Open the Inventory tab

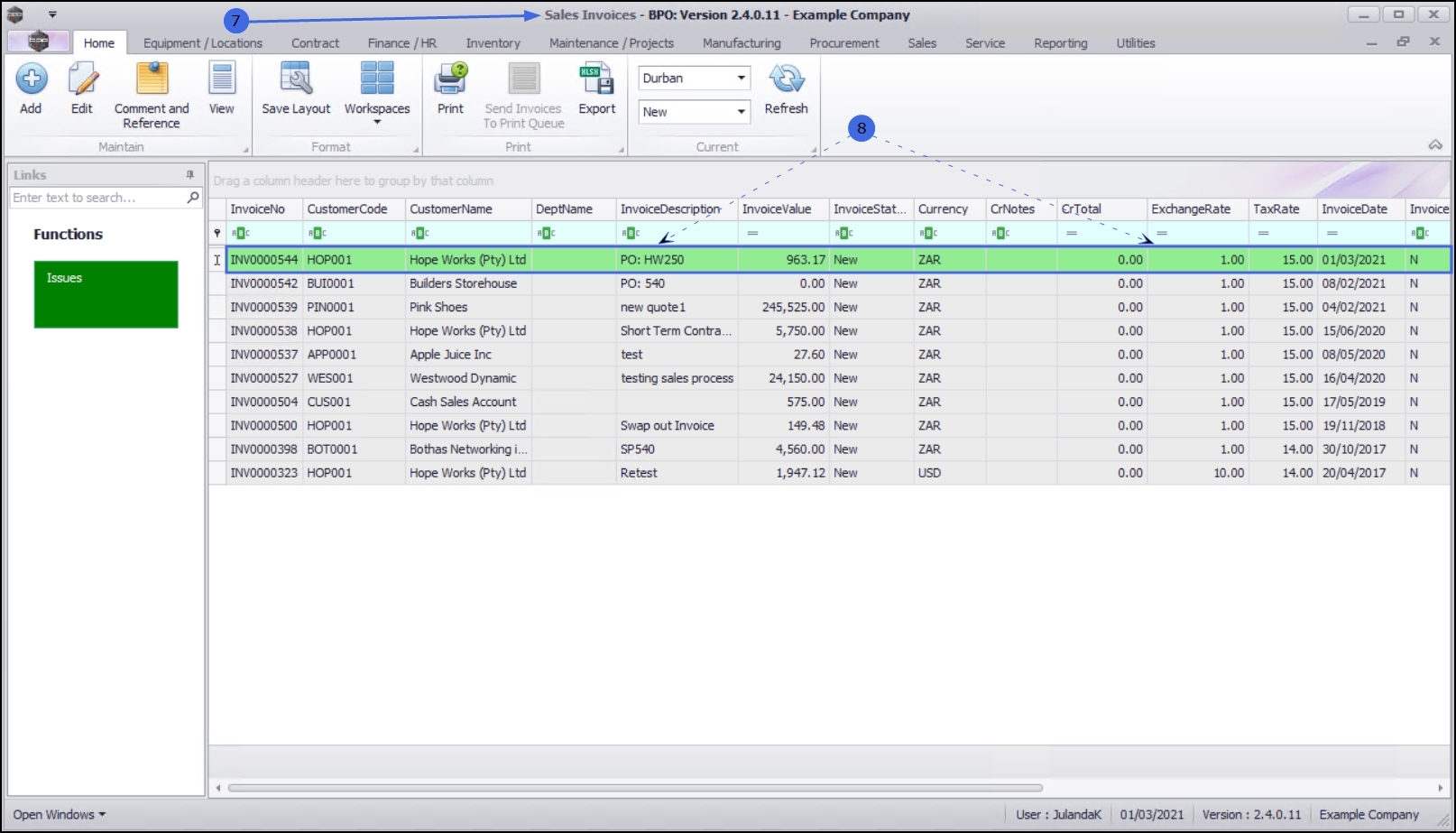coord(493,43)
